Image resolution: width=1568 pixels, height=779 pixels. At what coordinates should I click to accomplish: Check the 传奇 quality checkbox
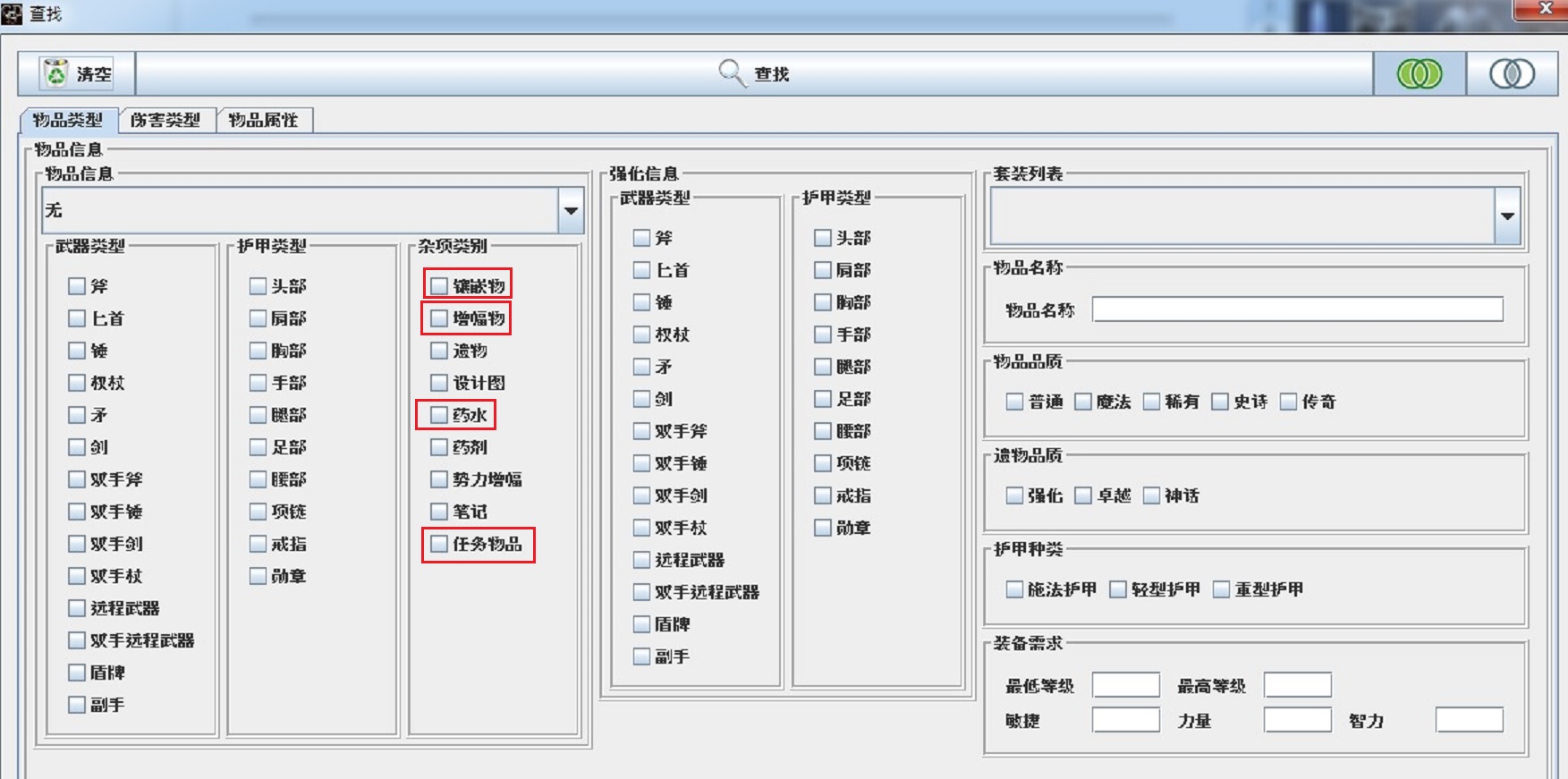coord(1289,402)
